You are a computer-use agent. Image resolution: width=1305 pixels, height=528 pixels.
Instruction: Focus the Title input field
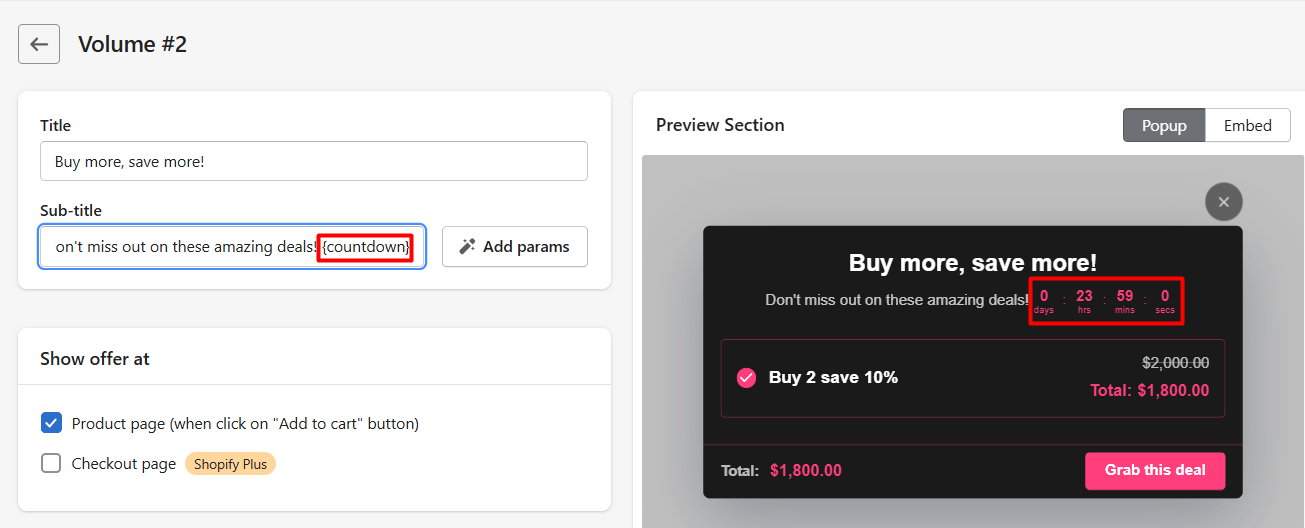point(314,161)
